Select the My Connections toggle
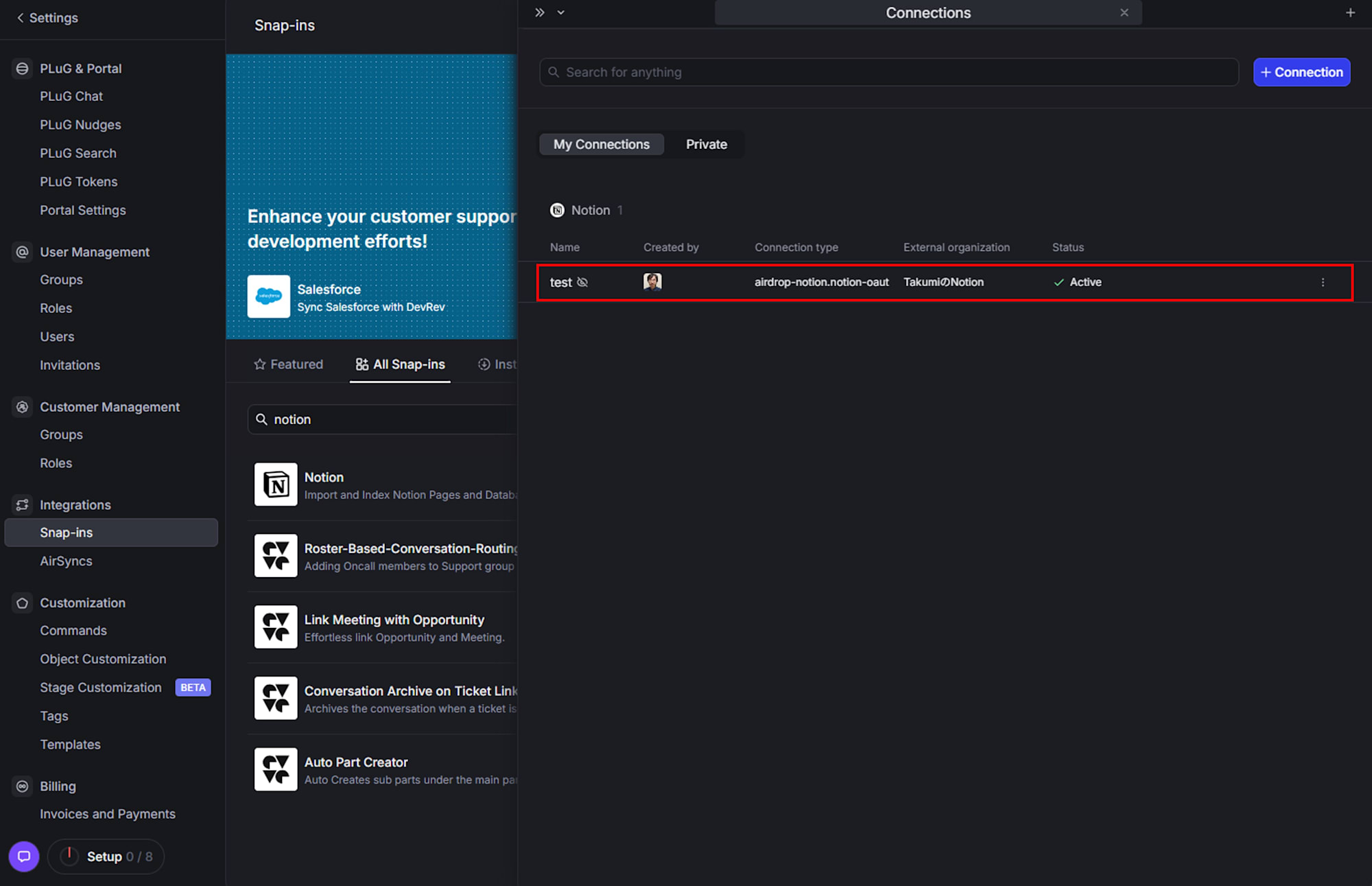This screenshot has height=886, width=1372. [x=601, y=144]
